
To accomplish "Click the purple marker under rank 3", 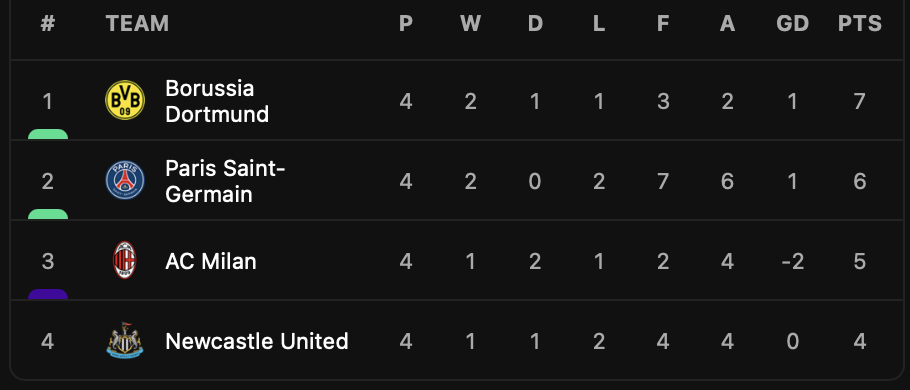I will point(48,294).
